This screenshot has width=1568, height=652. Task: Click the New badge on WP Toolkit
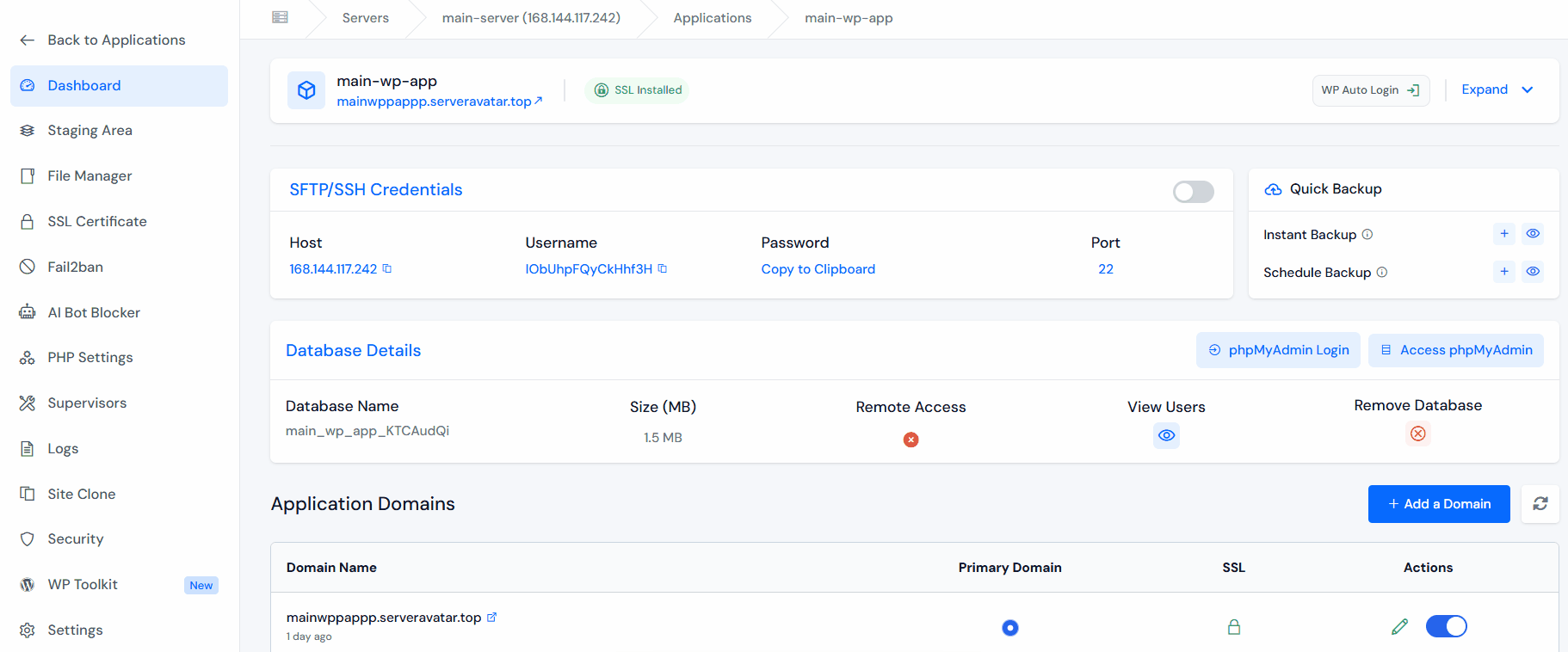[x=201, y=586]
